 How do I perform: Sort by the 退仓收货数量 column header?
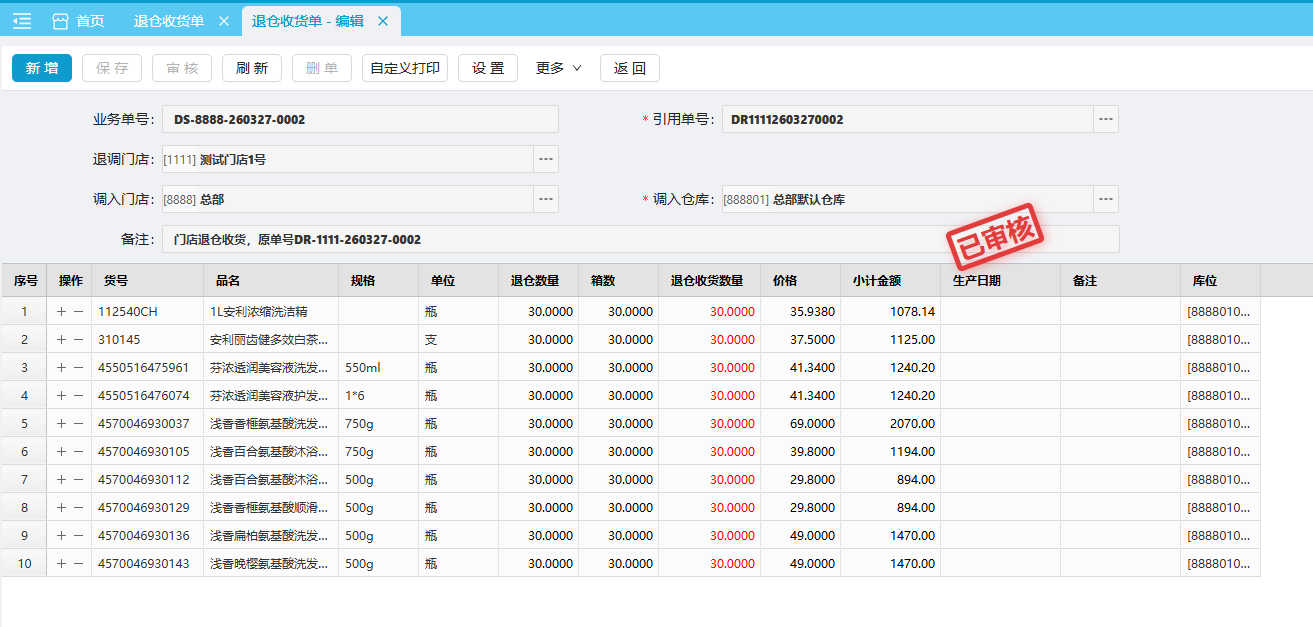coord(708,281)
